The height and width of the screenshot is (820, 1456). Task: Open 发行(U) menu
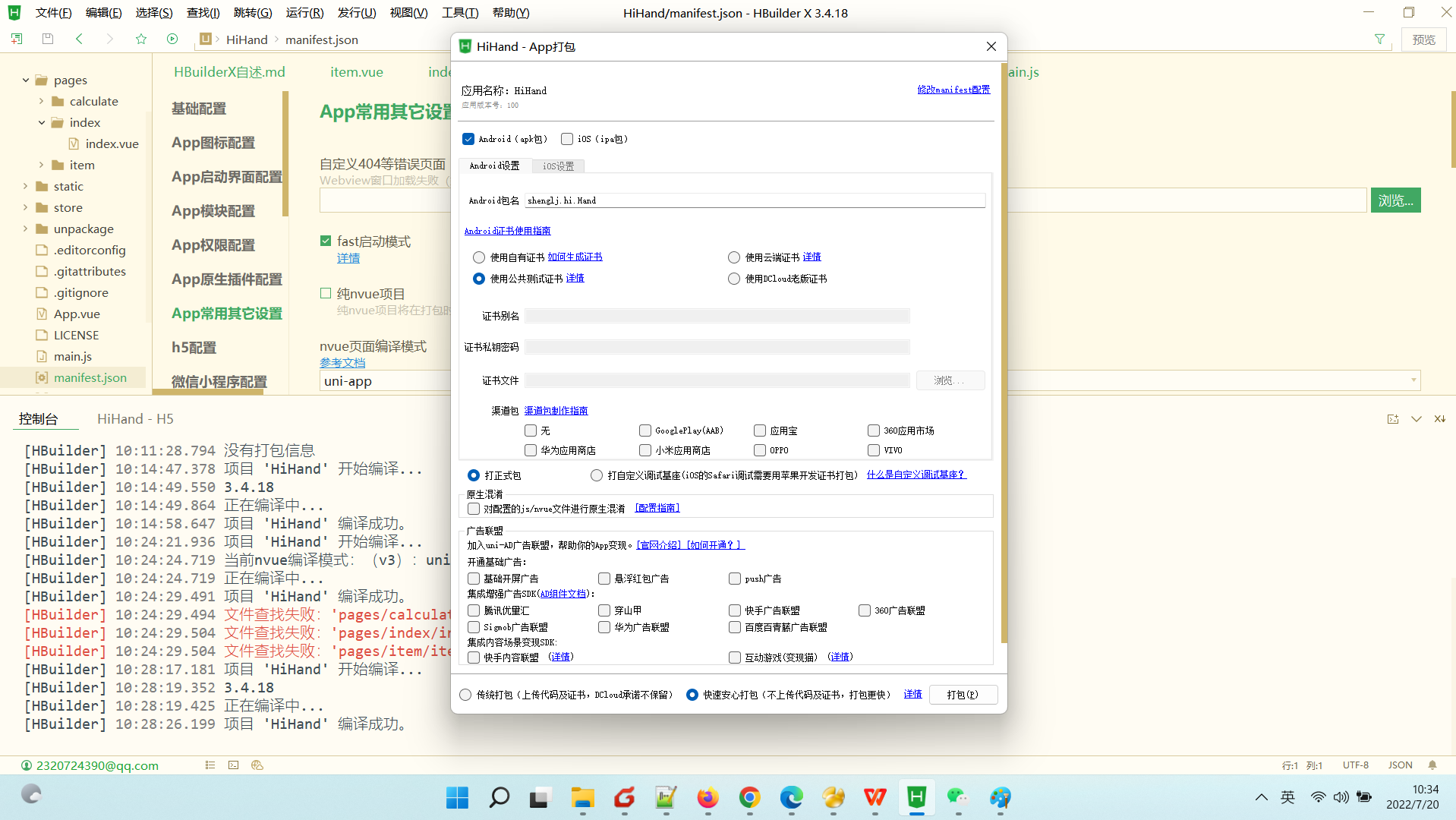(x=357, y=13)
